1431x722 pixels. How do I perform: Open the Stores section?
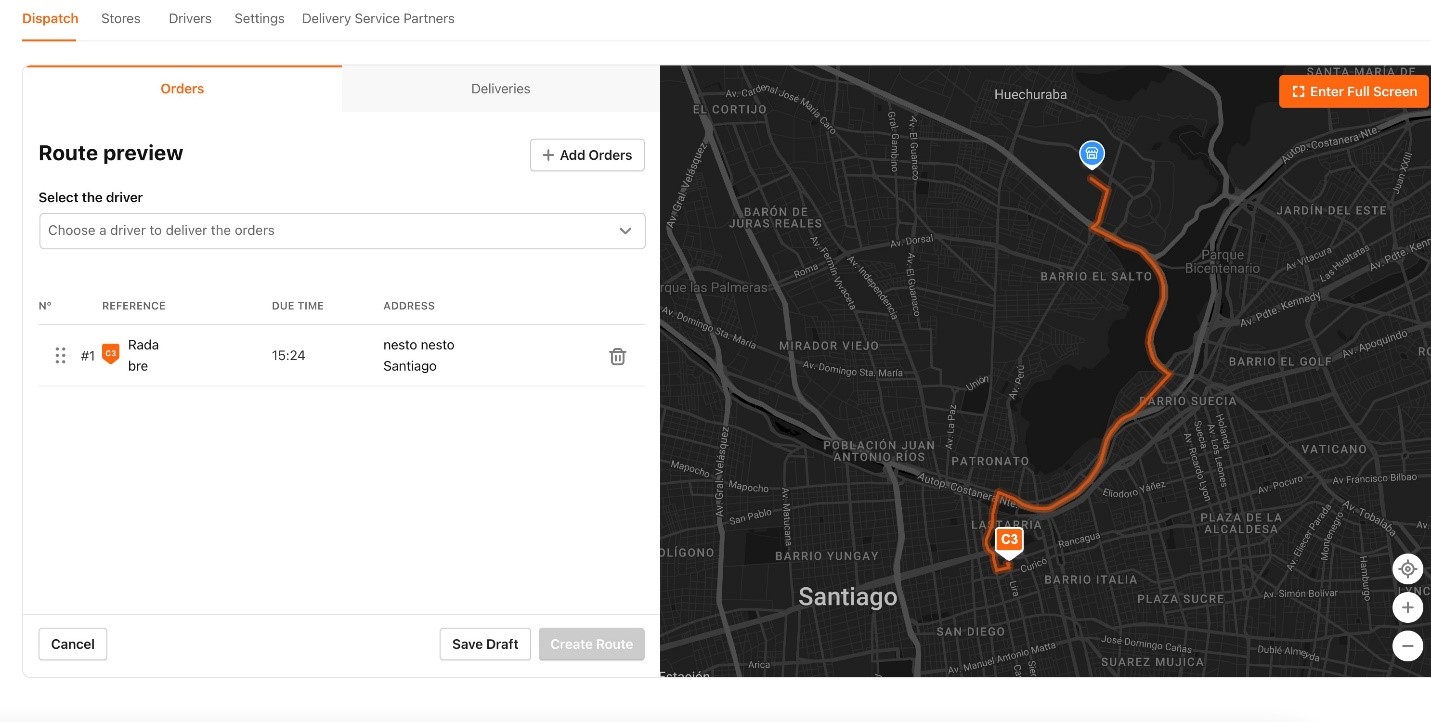tap(121, 18)
